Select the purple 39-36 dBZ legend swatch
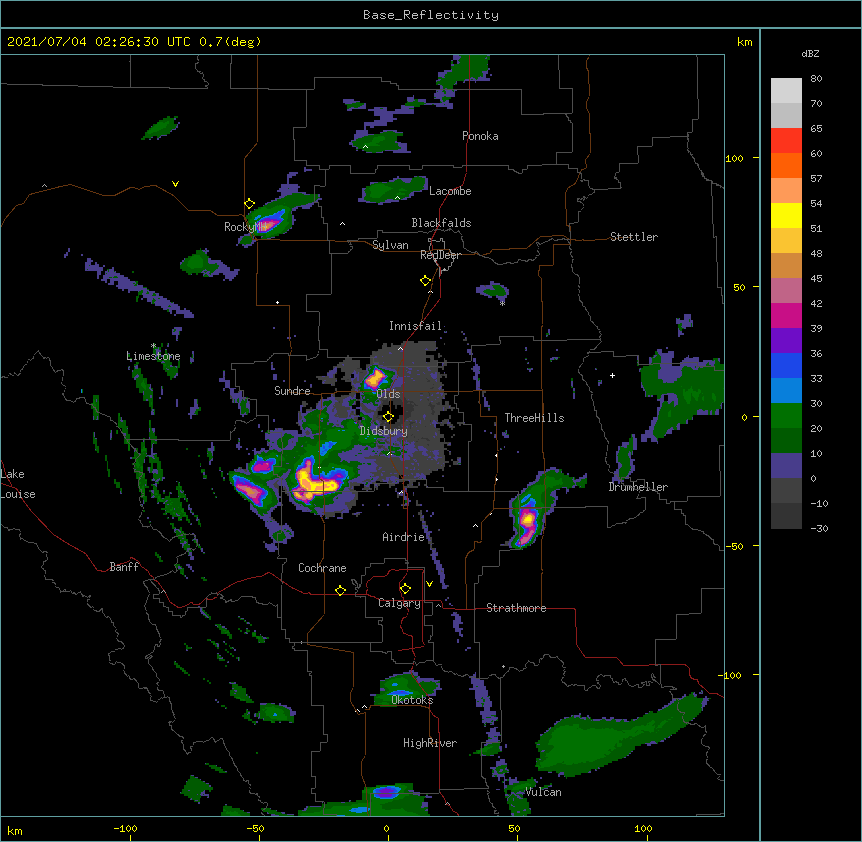Screen dimensions: 862x842 pos(786,341)
